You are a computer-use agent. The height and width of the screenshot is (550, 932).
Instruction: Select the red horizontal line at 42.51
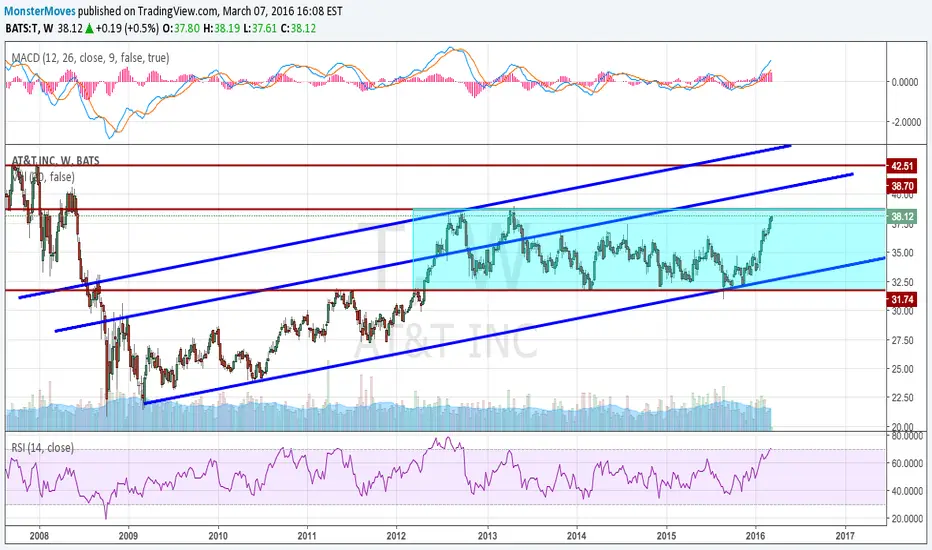(x=446, y=166)
